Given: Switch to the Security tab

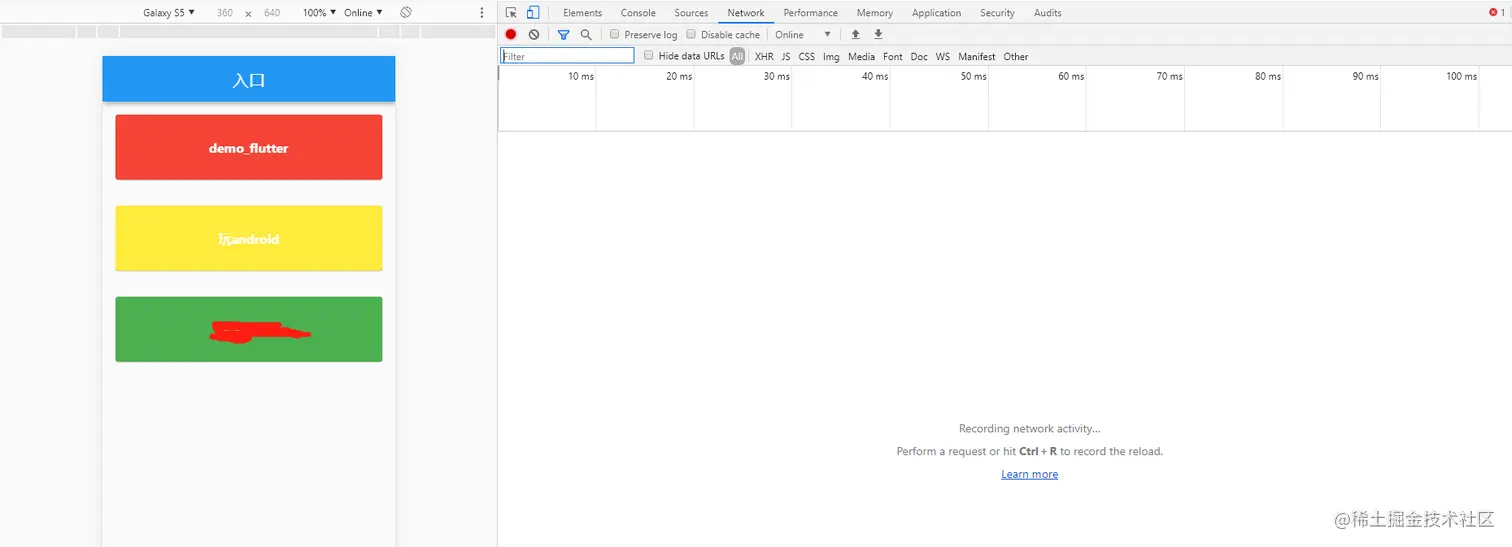Looking at the screenshot, I should (997, 13).
